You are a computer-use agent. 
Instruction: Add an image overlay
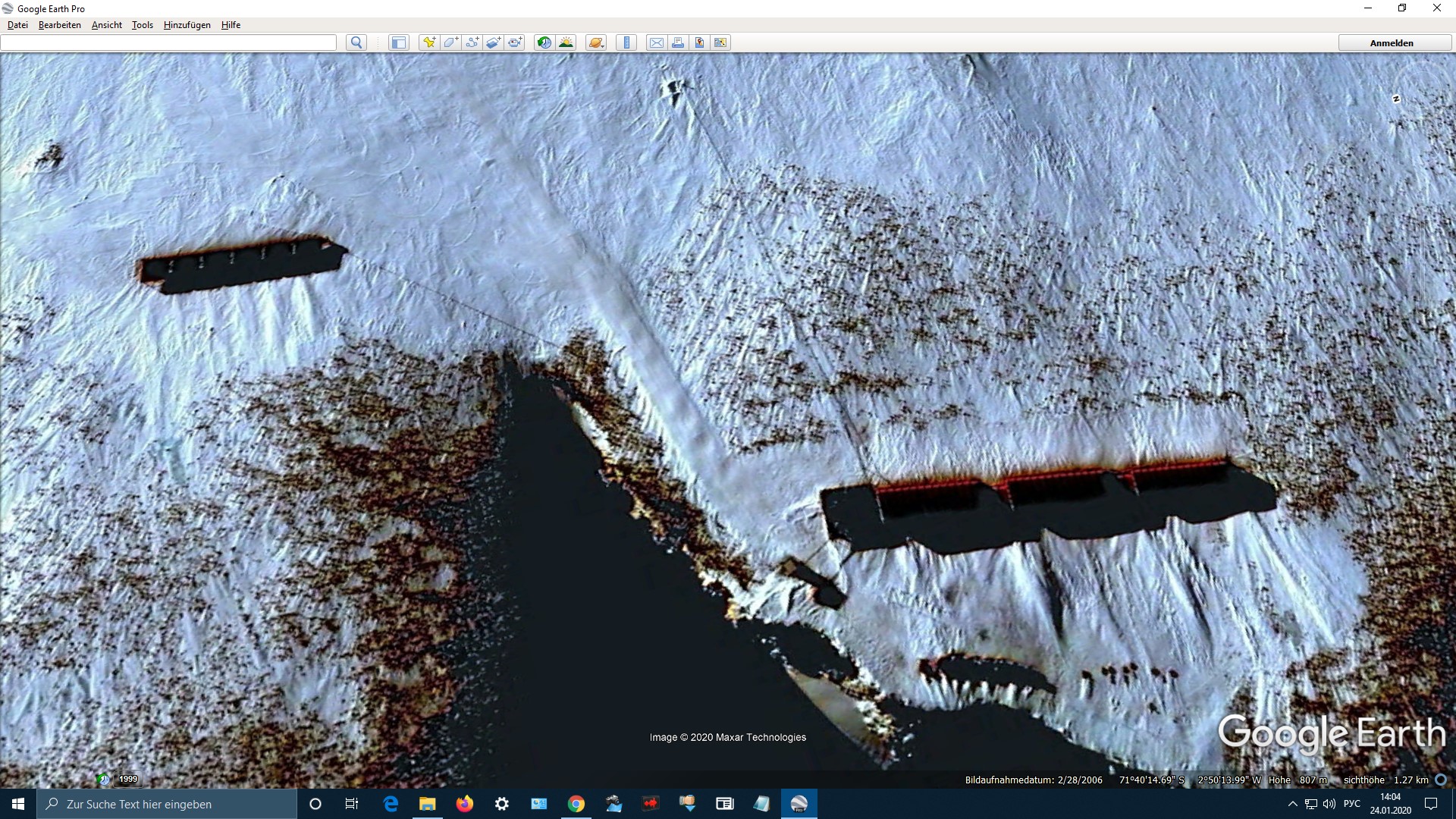click(493, 42)
